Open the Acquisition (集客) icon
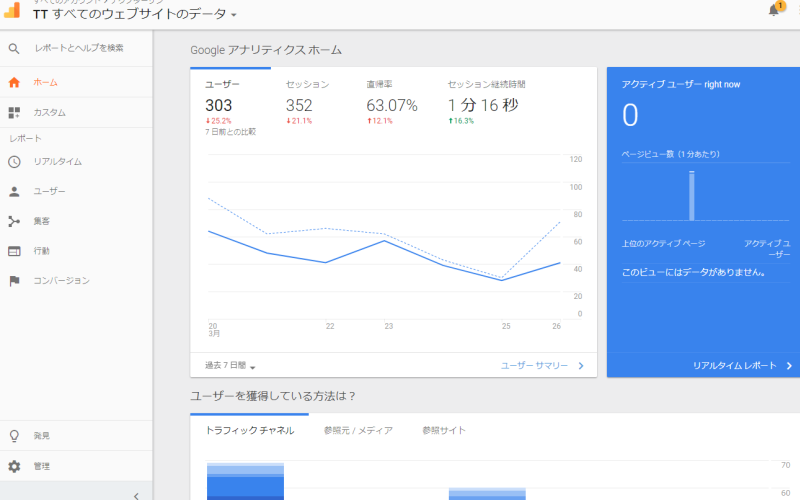800x500 pixels. click(x=14, y=221)
